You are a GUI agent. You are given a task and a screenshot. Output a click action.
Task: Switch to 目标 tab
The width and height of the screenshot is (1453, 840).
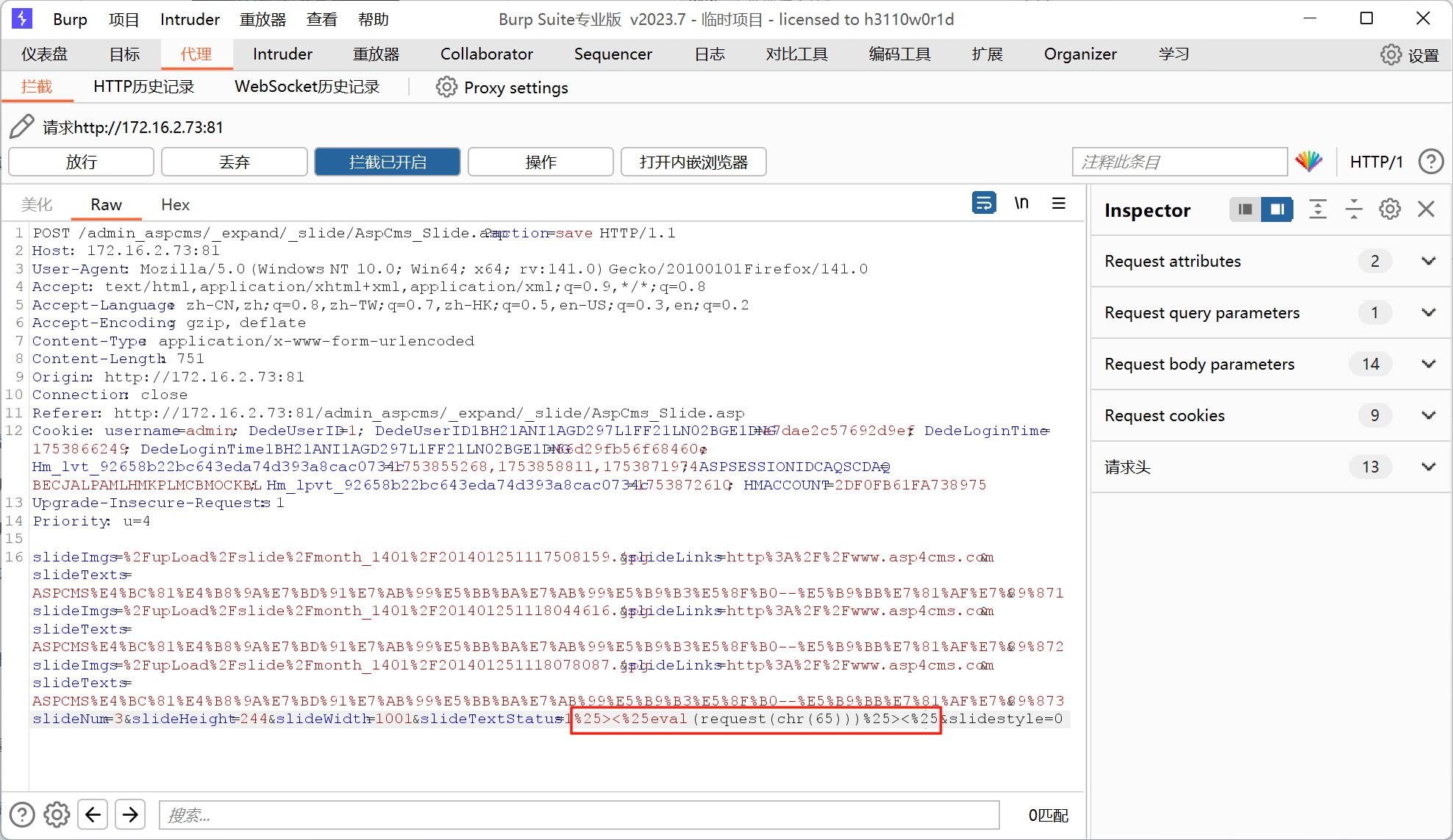(x=124, y=54)
